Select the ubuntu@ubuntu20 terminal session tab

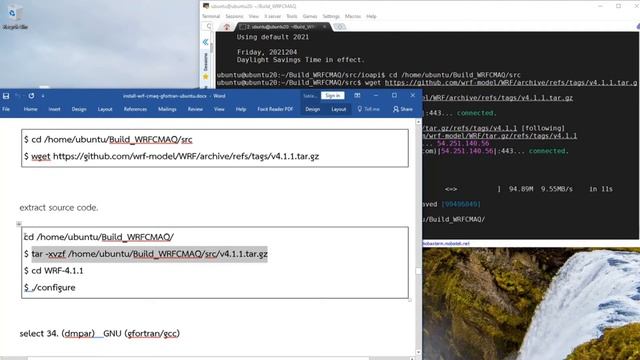[x=281, y=27]
